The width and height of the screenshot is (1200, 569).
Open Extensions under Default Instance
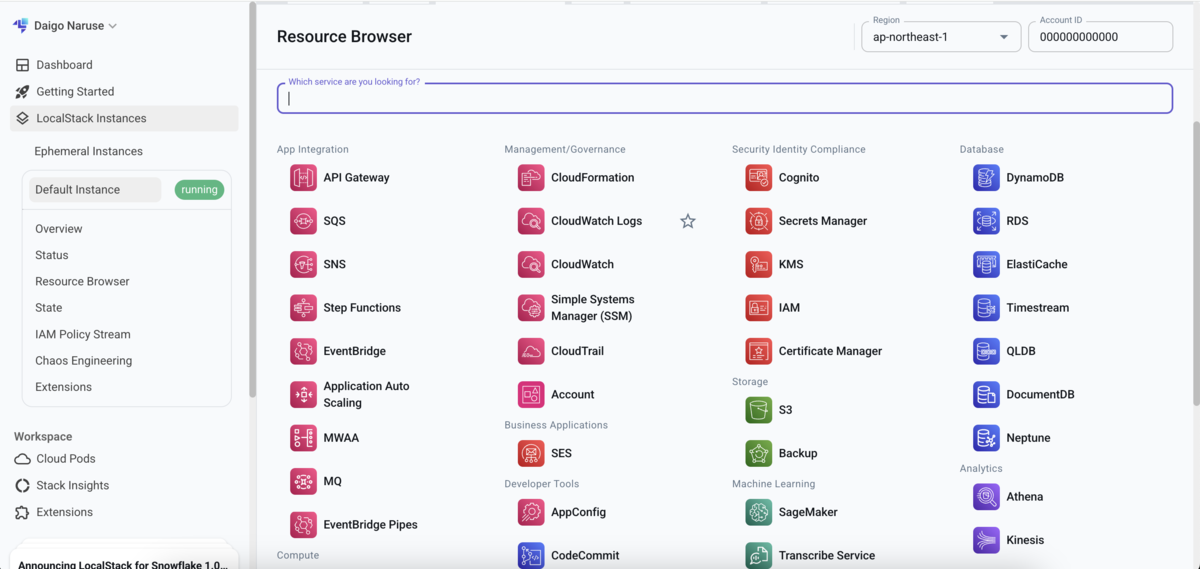(x=63, y=387)
